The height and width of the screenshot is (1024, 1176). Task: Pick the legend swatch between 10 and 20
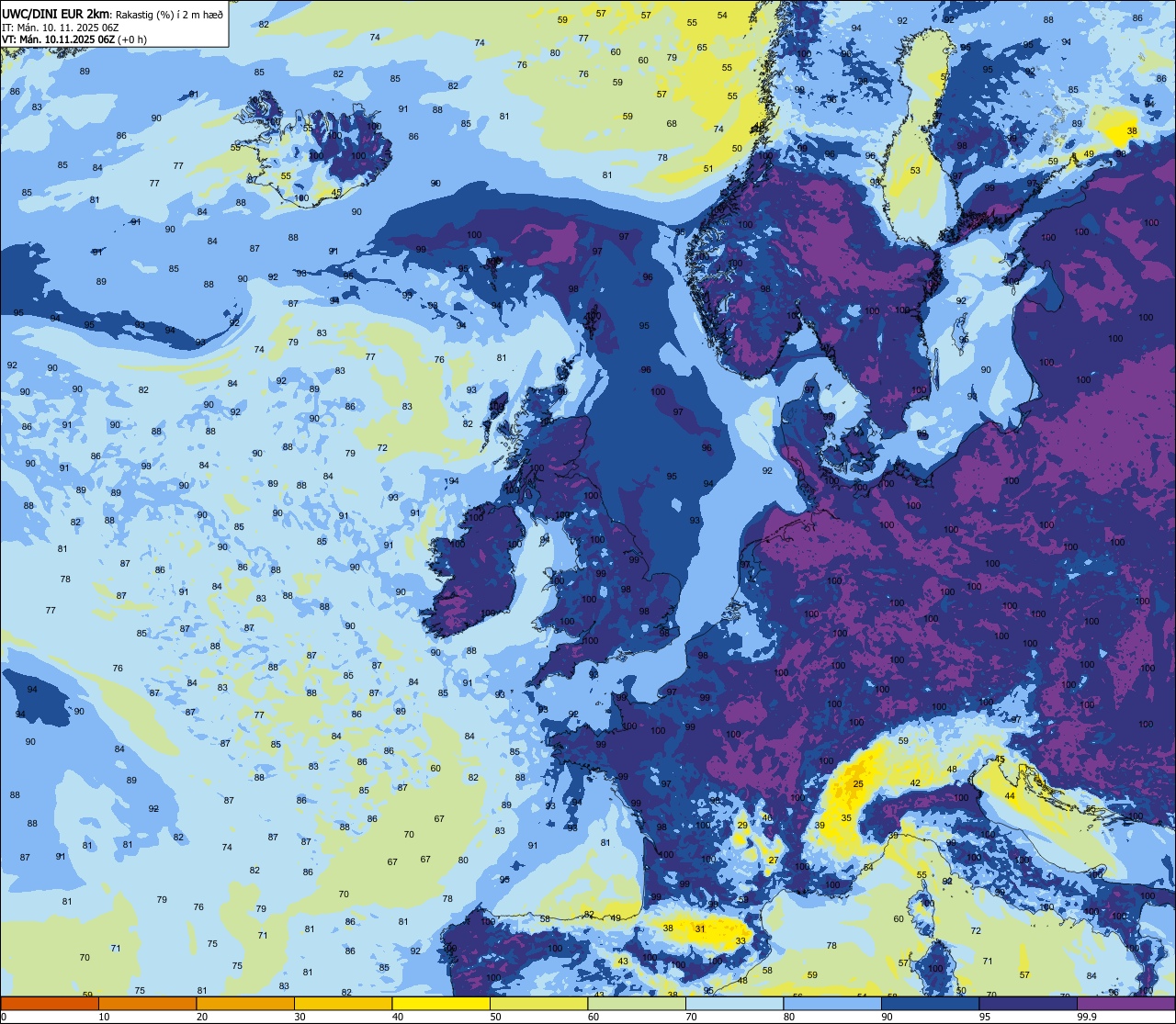click(x=147, y=1003)
